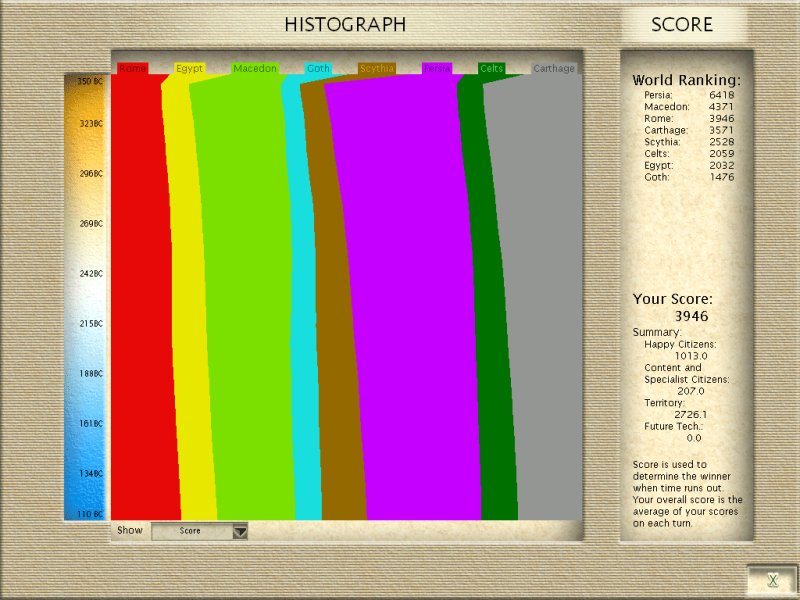Image resolution: width=800 pixels, height=600 pixels.
Task: Click the red Rome band in graph
Action: pyautogui.click(x=140, y=300)
